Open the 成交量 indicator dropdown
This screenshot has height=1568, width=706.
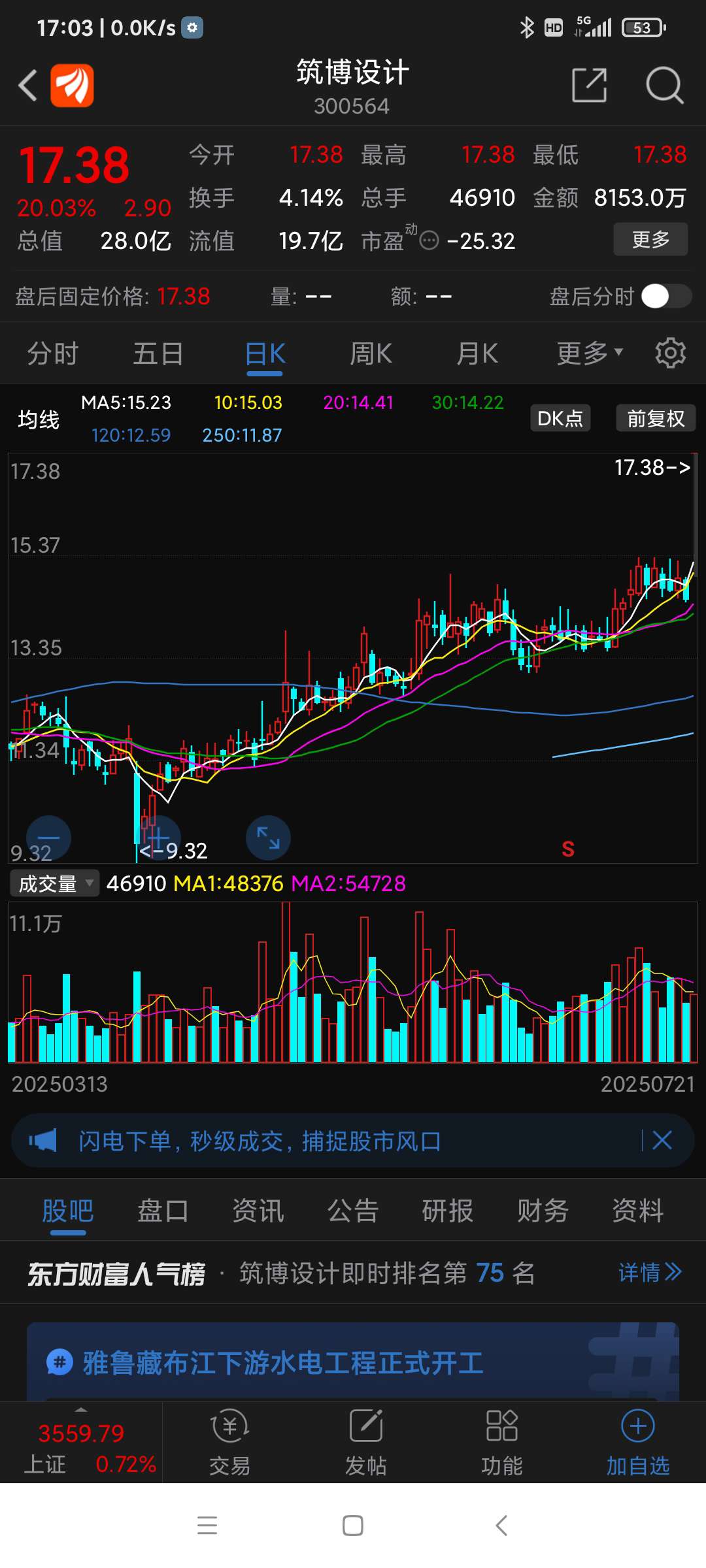point(55,883)
